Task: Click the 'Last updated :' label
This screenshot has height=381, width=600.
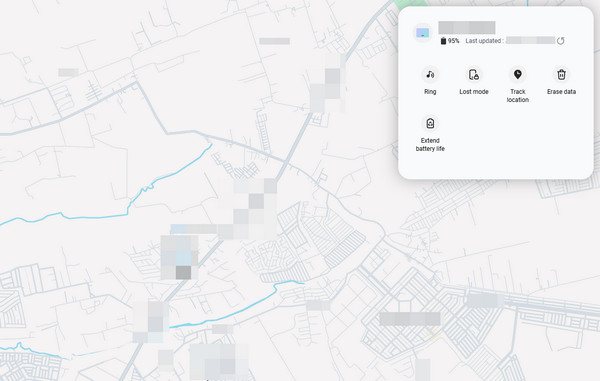Action: (484, 41)
